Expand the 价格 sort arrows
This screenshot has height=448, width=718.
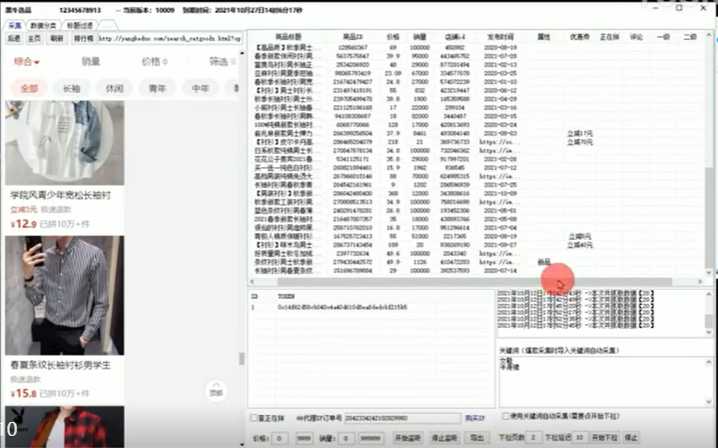click(154, 62)
